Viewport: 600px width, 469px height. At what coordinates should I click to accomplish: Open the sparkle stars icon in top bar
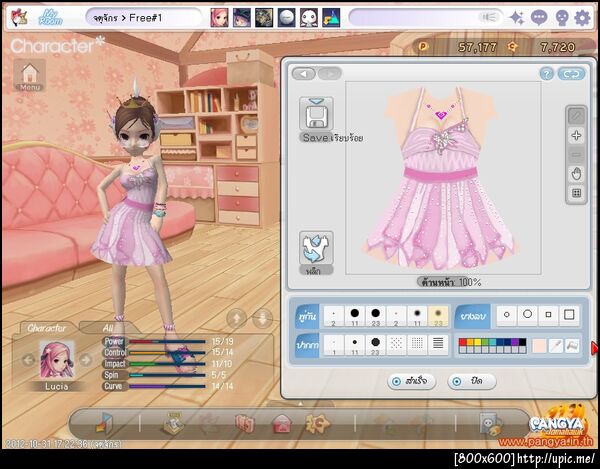[517, 18]
